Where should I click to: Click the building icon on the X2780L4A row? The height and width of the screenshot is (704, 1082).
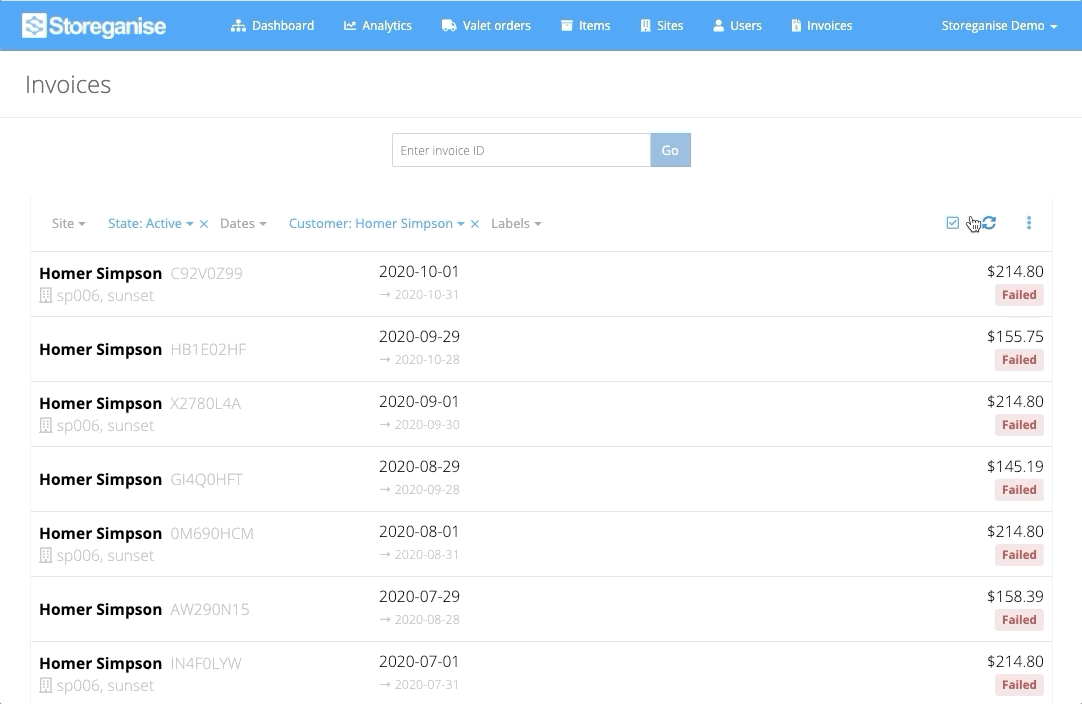click(x=46, y=425)
